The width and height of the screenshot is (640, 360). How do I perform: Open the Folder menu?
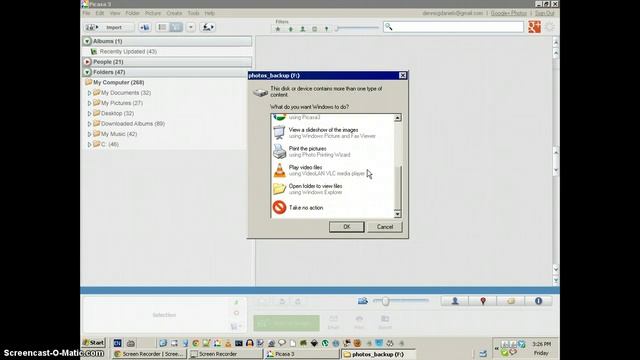coord(133,13)
